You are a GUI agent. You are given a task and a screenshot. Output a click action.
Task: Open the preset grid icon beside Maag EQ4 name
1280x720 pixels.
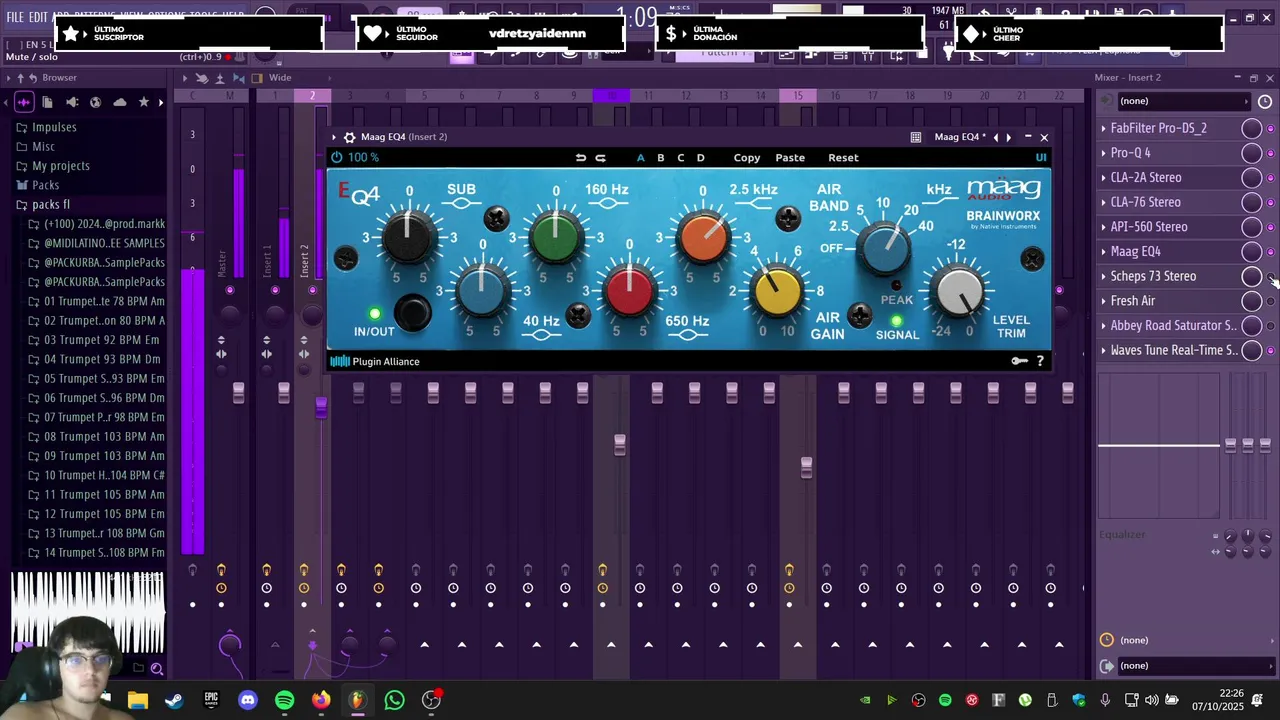click(916, 137)
